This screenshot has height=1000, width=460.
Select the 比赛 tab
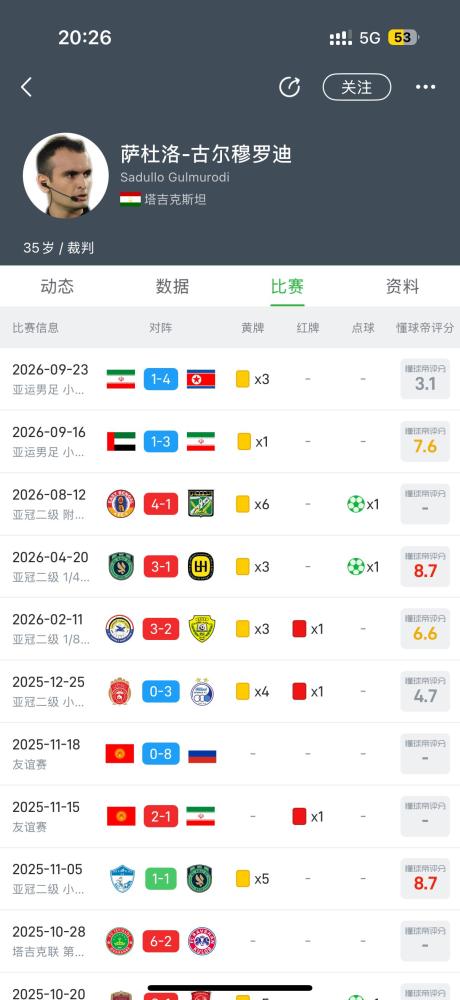pyautogui.click(x=287, y=286)
